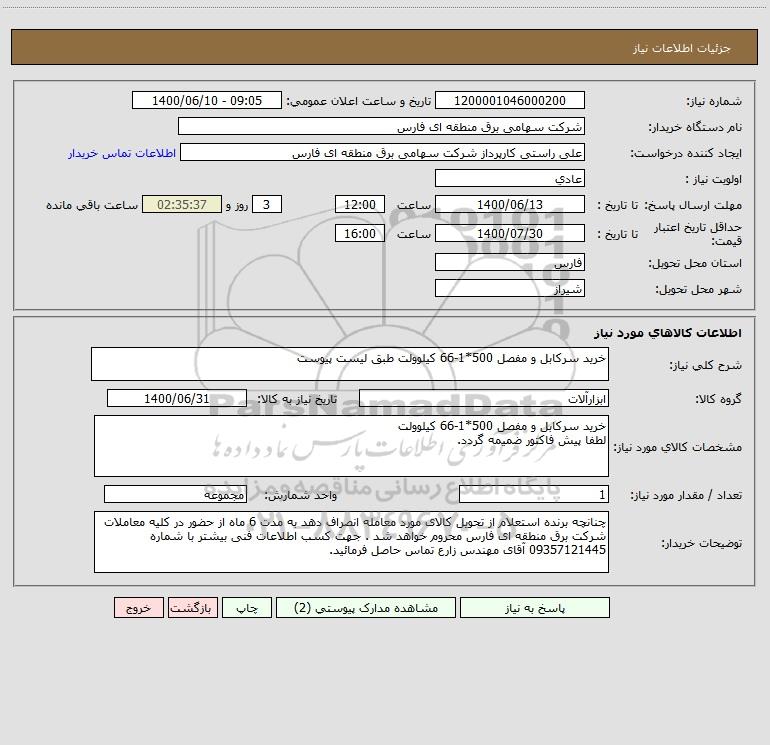
Task: Click the label استان محل تحویل:
Action: [x=695, y=263]
